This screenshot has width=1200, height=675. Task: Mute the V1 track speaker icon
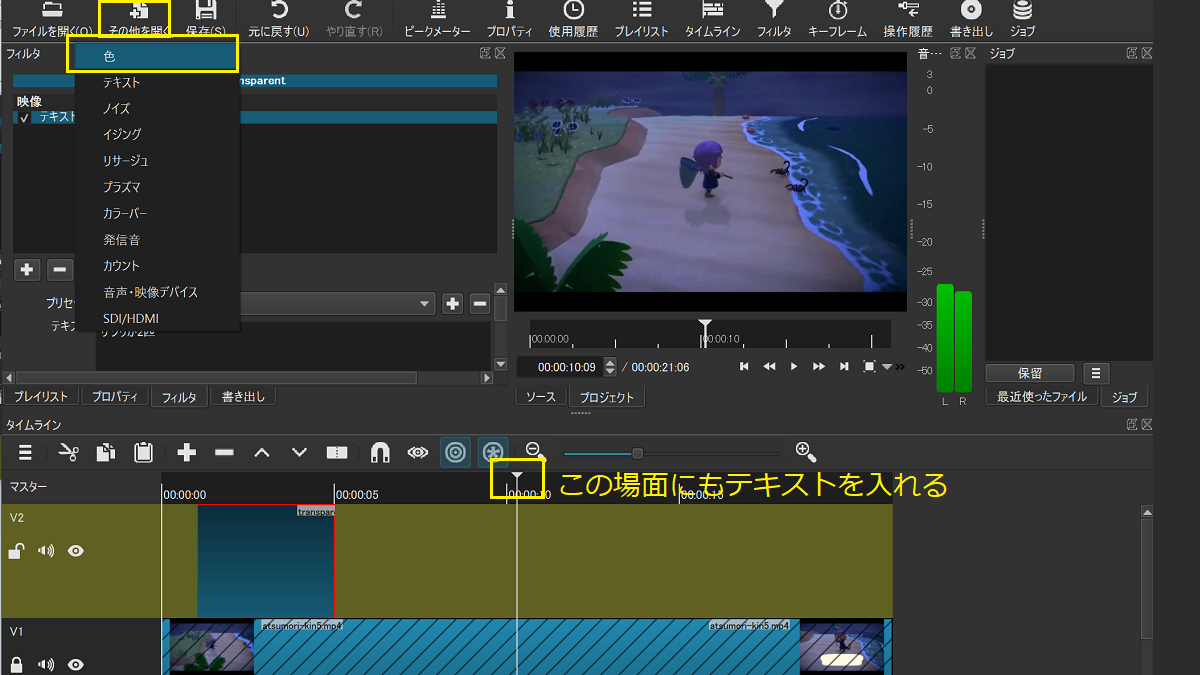click(x=45, y=664)
